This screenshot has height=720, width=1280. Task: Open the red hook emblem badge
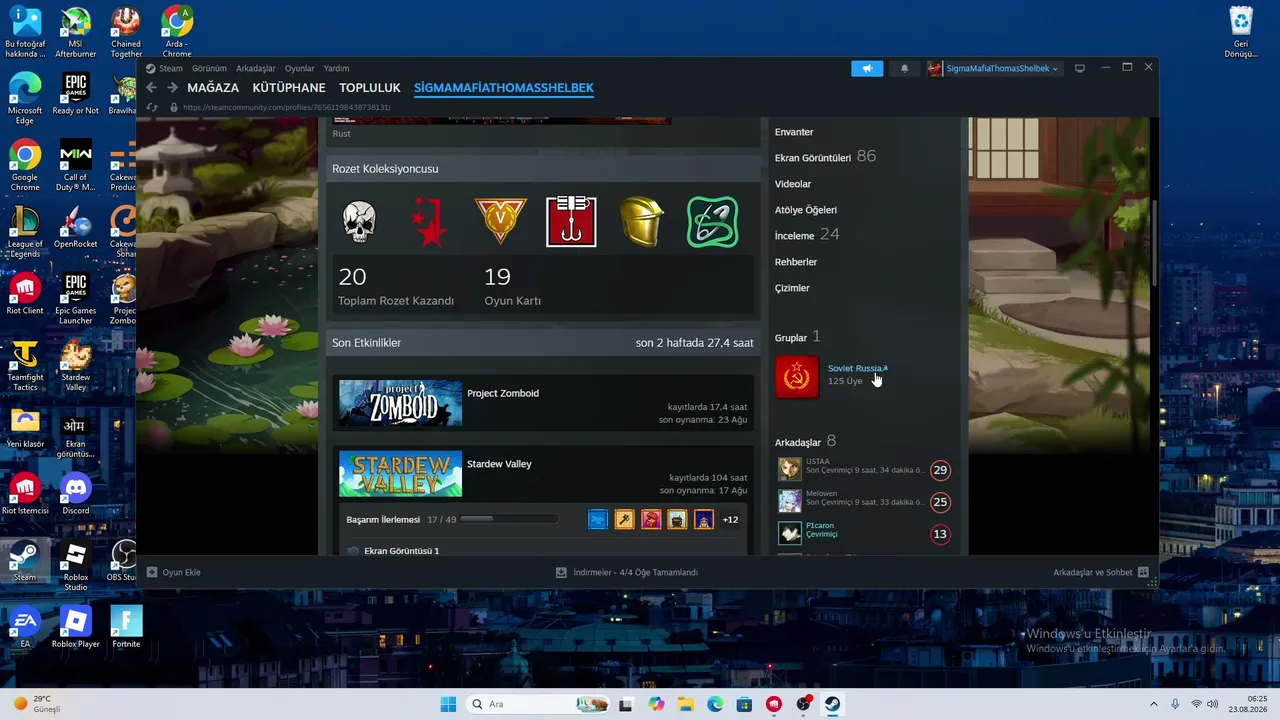click(571, 222)
